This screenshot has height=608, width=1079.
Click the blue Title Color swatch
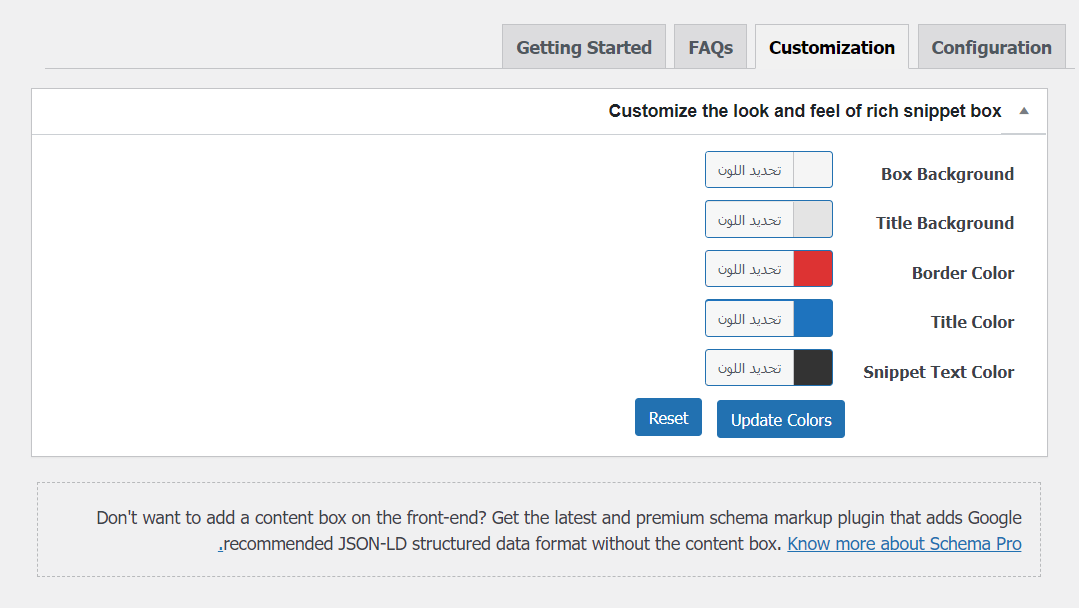813,318
